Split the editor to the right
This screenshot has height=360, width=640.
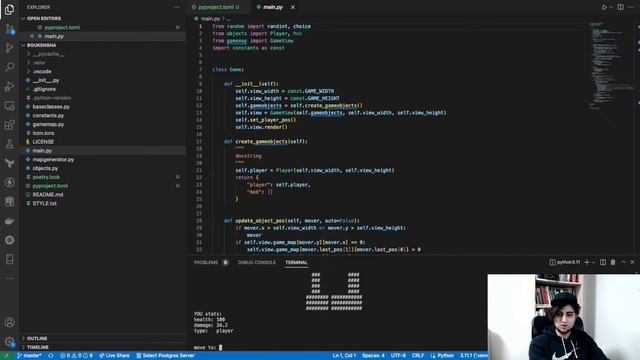[620, 7]
